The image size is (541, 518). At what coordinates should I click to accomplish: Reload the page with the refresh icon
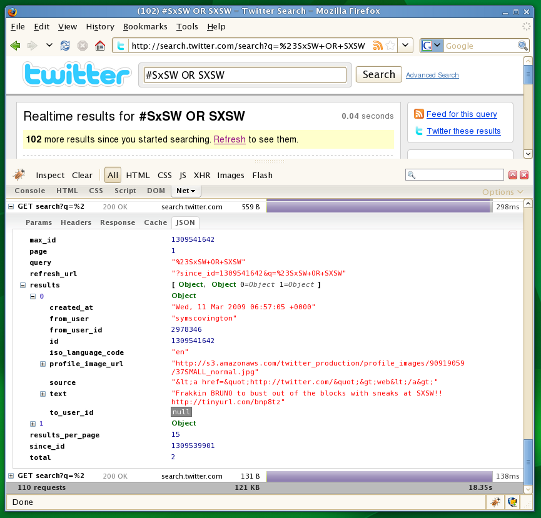tap(65, 46)
